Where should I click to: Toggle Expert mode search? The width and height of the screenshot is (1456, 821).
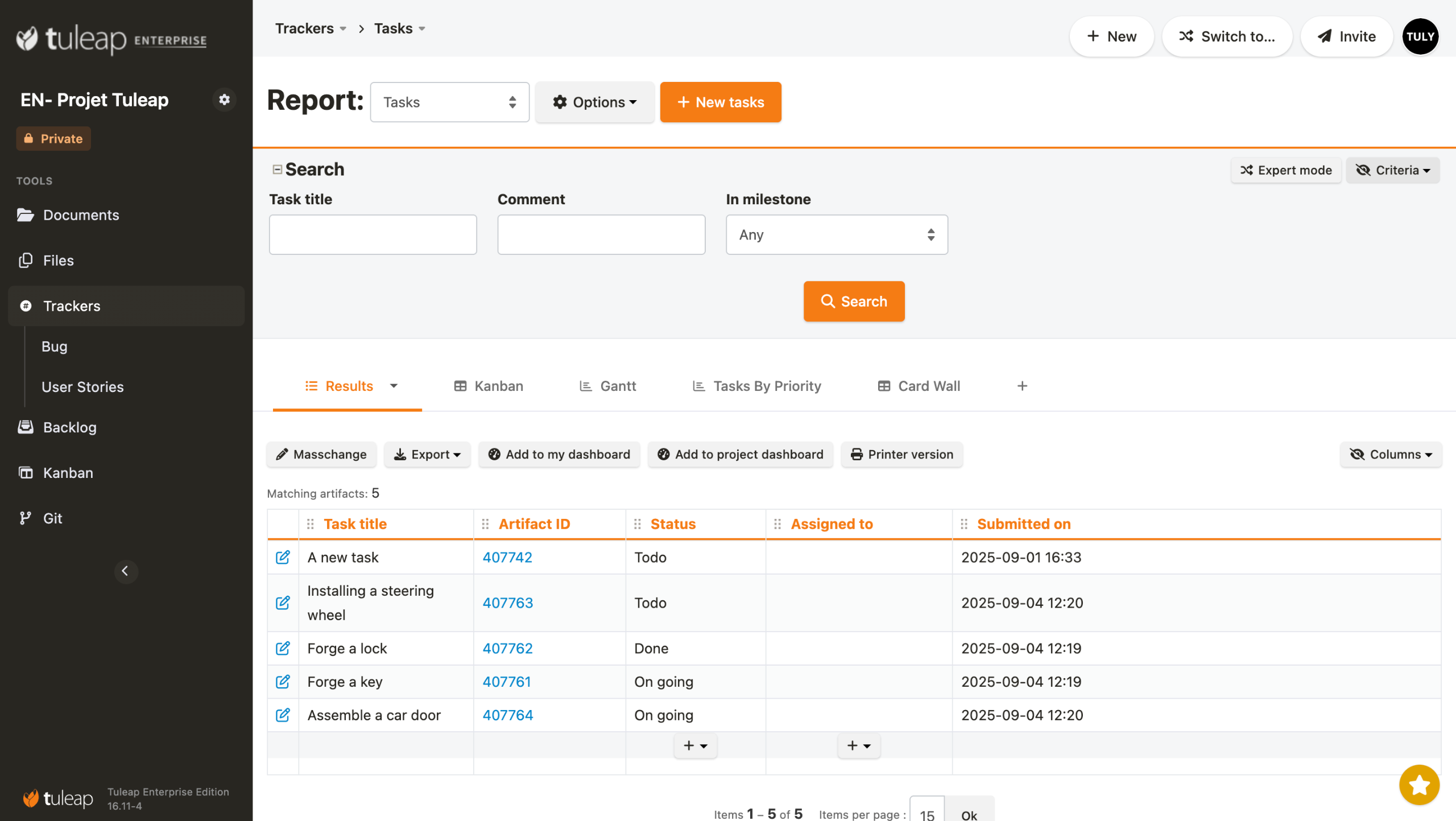(x=1286, y=170)
